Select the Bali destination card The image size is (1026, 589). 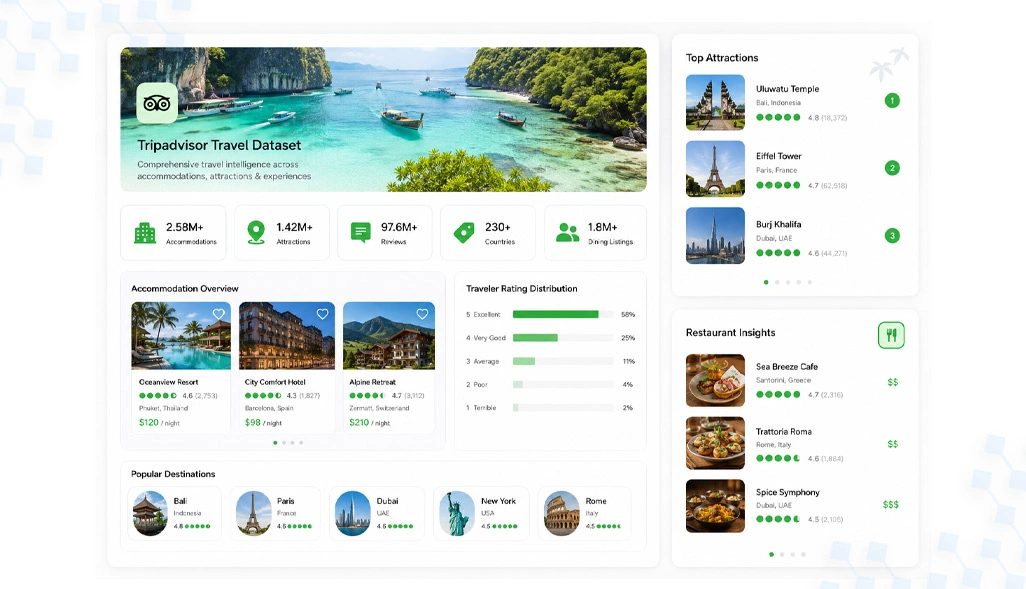pos(174,514)
